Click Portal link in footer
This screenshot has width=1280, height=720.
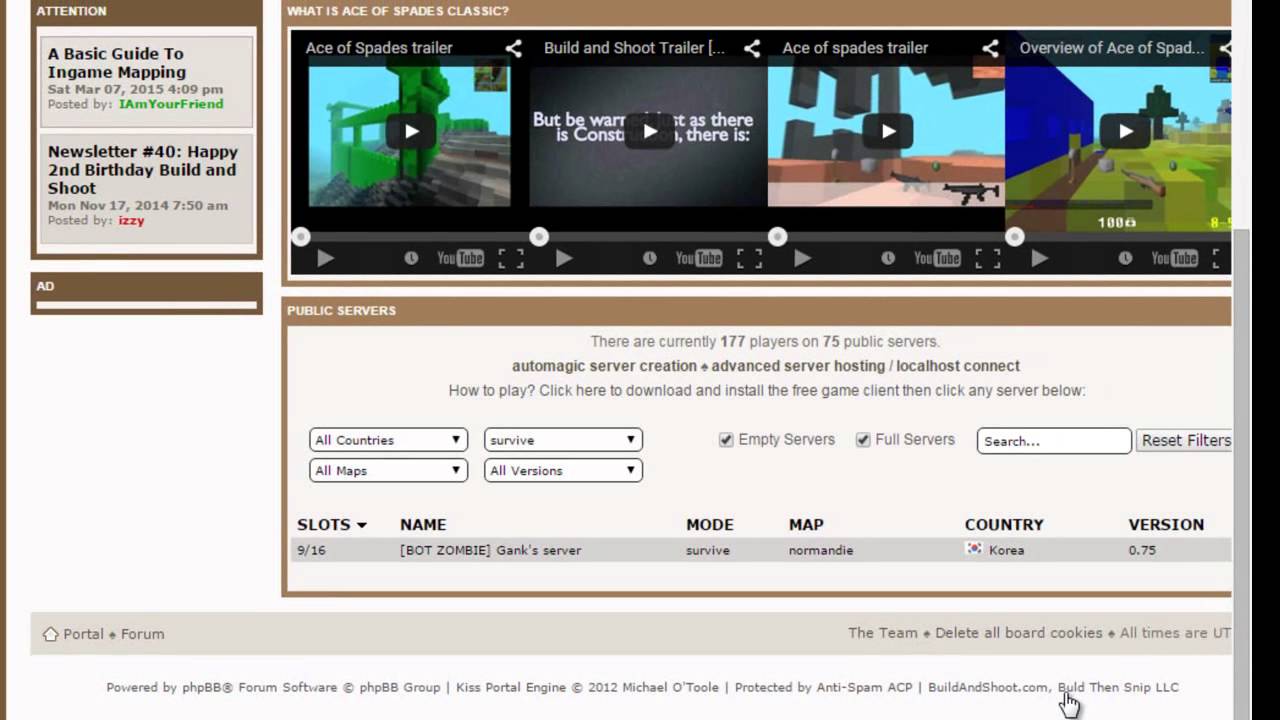(x=83, y=634)
